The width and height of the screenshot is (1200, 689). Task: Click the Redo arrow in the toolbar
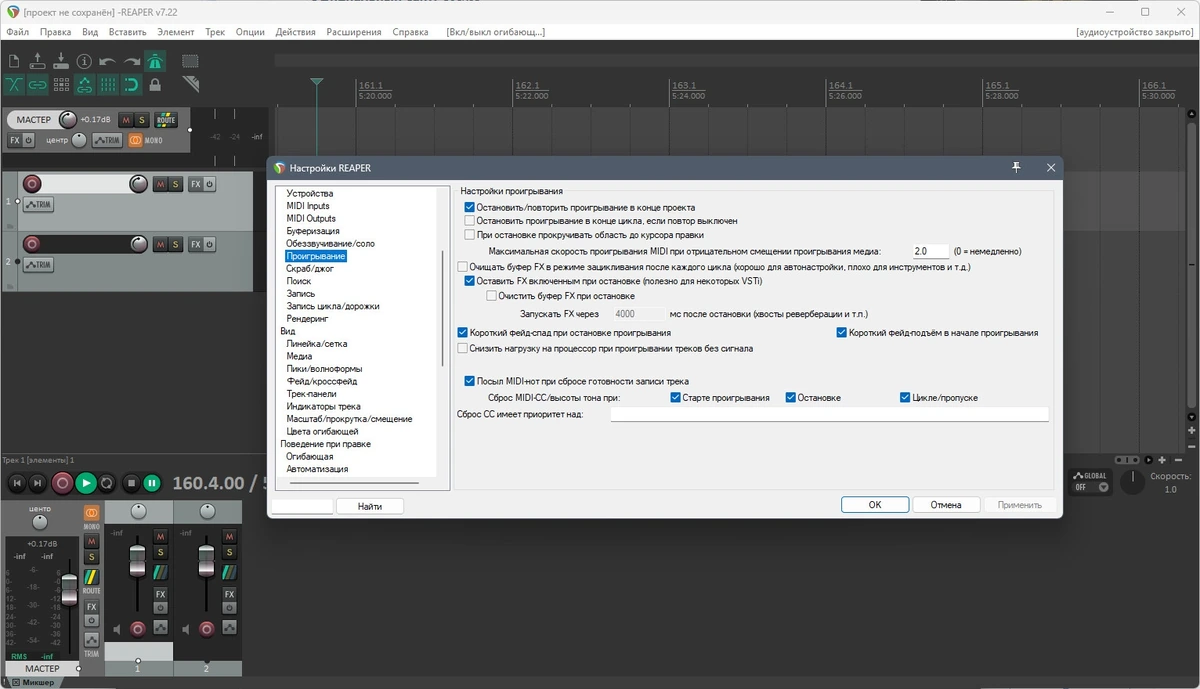131,61
